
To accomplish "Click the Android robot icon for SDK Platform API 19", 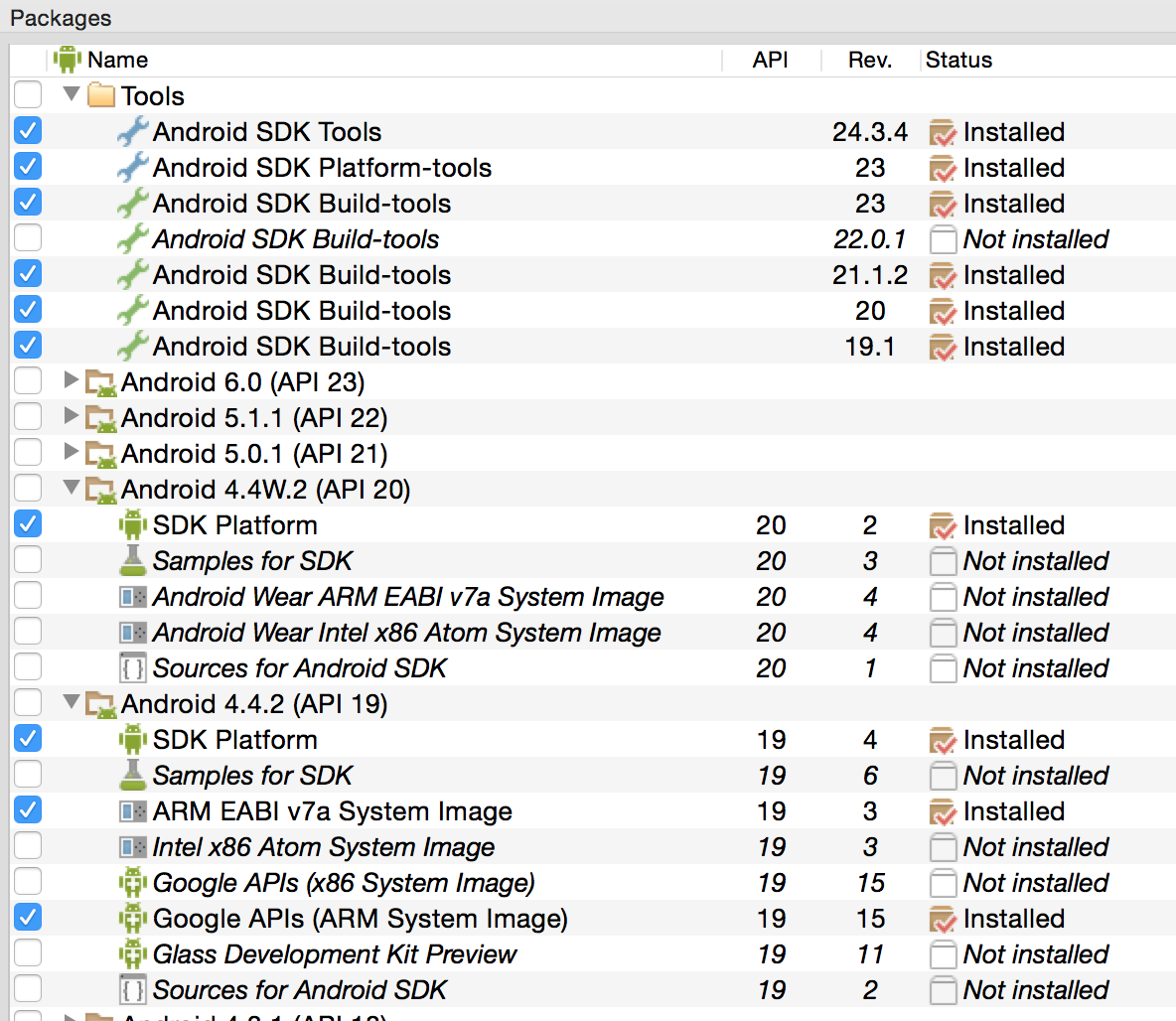I will [132, 740].
